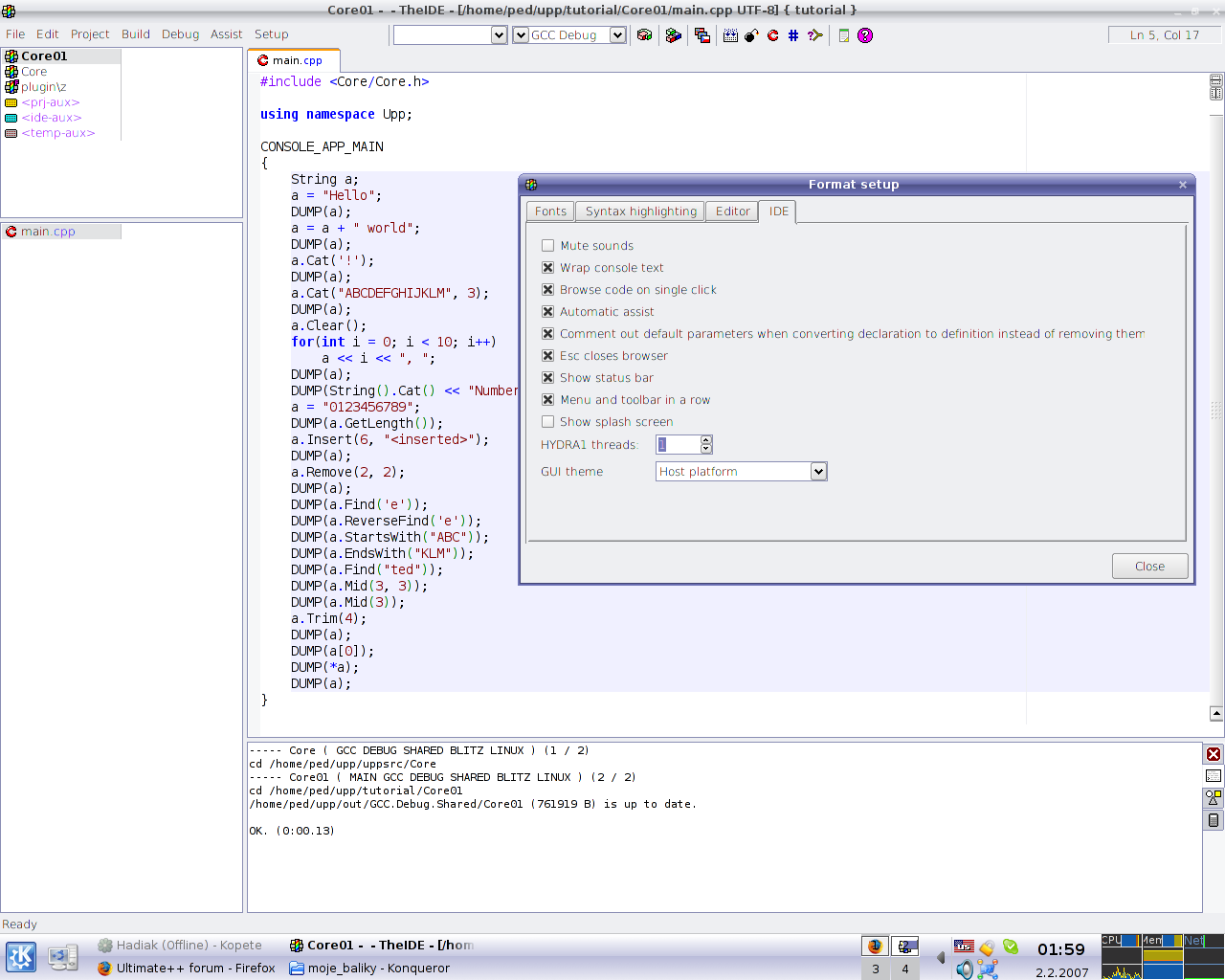This screenshot has height=980, width=1225.
Task: Click the shapes icon beside console pane
Action: coord(1214,797)
